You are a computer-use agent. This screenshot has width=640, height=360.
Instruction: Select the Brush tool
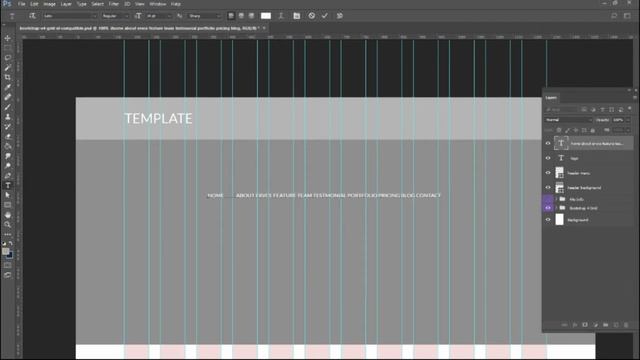8,107
